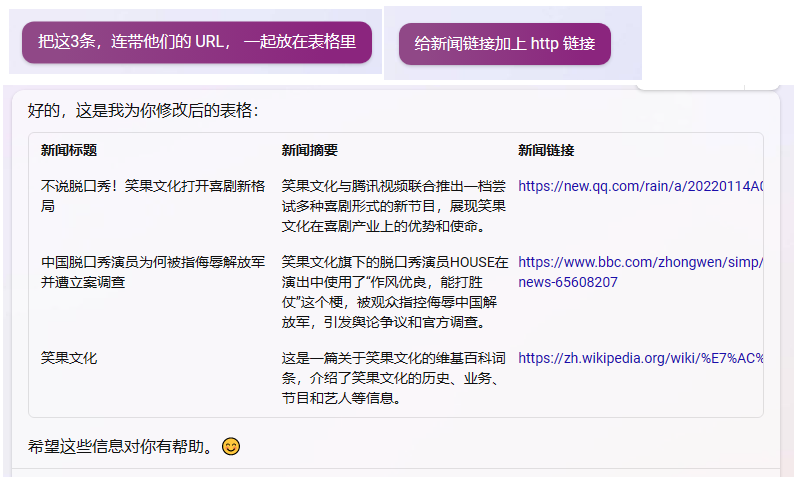The width and height of the screenshot is (809, 477).
Task: Click summary starting '笑果文化旗下的脱口秀演员HOUSE'
Action: click(395, 292)
